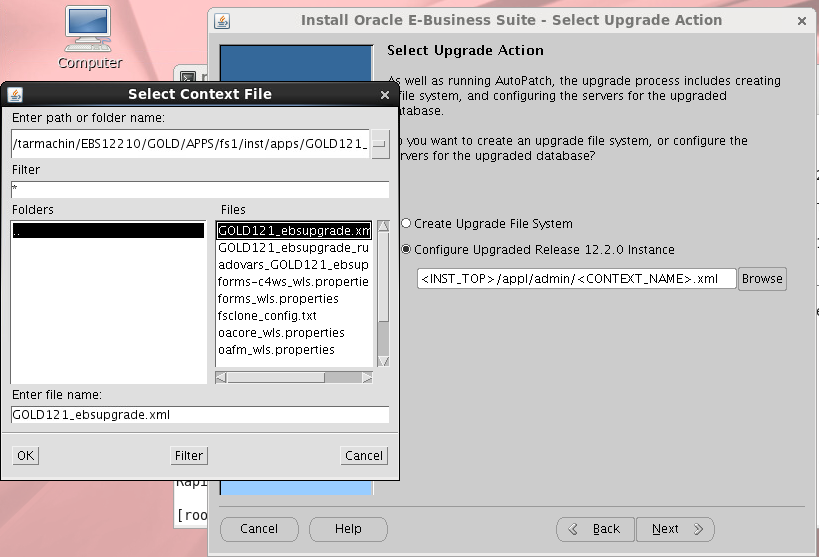This screenshot has height=557, width=819.
Task: Confirm with OK in Select Context File
Action: tap(26, 456)
